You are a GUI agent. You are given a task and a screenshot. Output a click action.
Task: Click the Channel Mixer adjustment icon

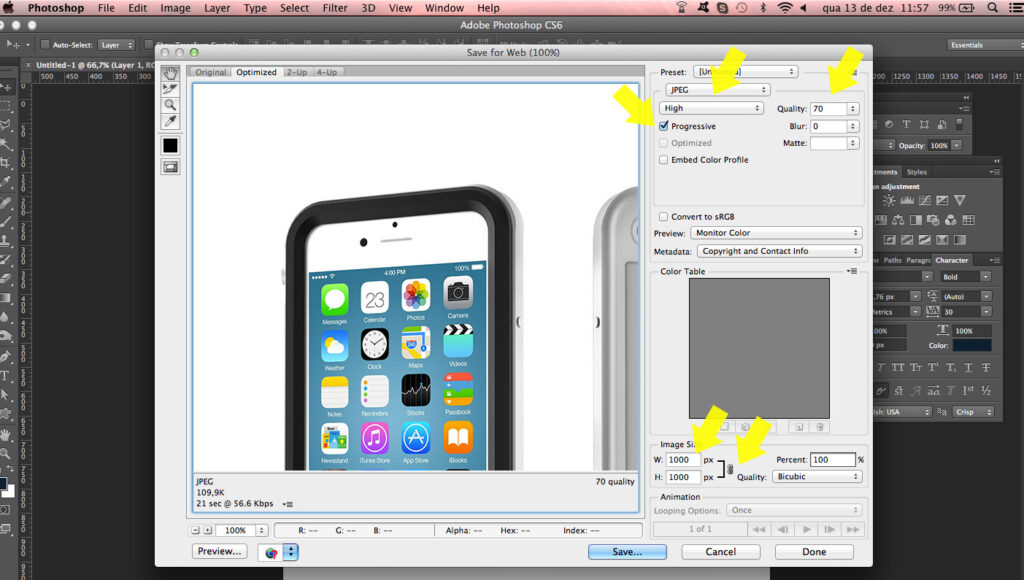[x=951, y=220]
